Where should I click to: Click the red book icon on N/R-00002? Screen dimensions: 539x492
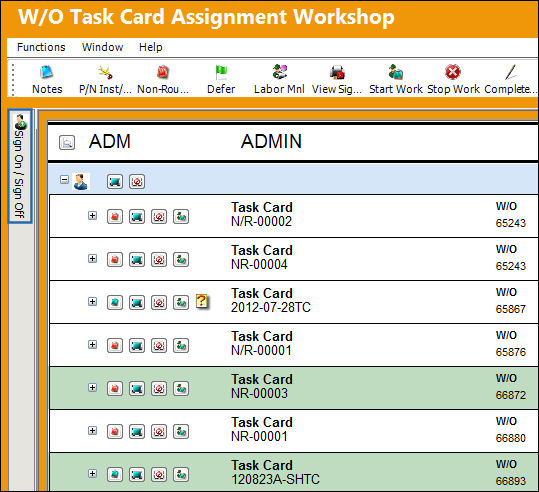[115, 217]
